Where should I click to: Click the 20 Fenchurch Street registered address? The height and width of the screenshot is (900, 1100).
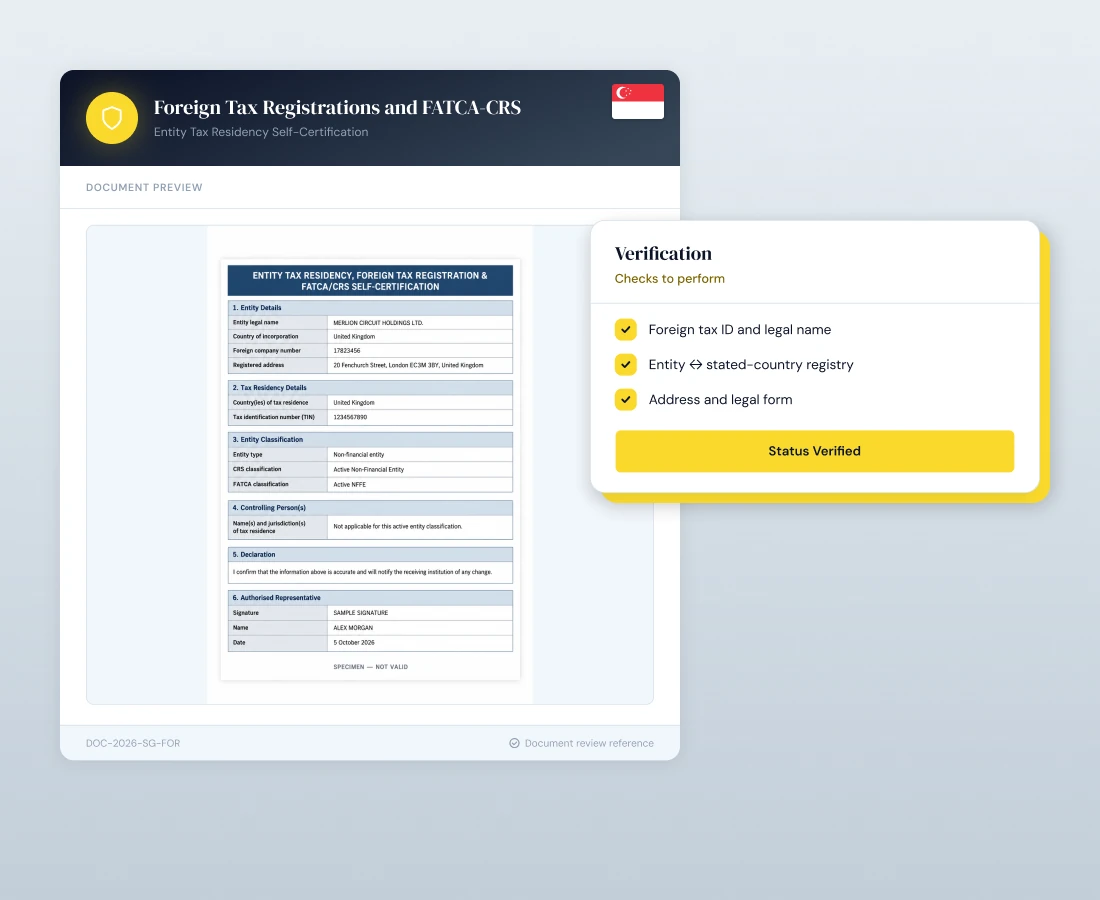pos(408,365)
